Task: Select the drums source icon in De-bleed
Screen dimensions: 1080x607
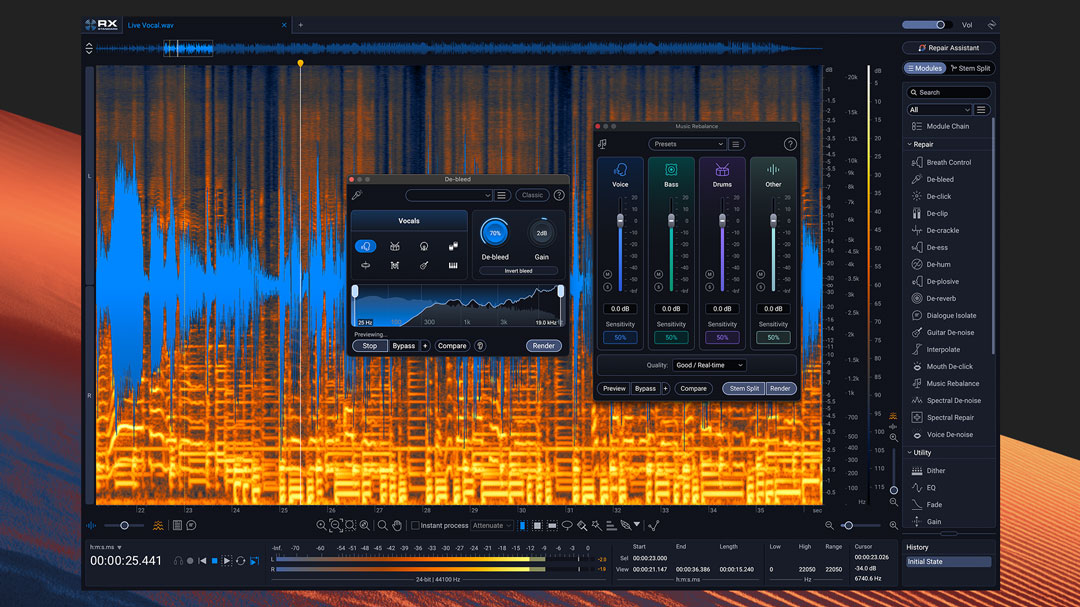Action: pyautogui.click(x=395, y=247)
